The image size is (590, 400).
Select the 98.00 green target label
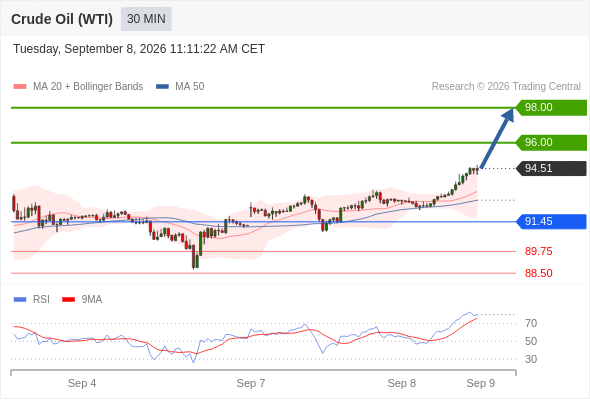pos(551,108)
